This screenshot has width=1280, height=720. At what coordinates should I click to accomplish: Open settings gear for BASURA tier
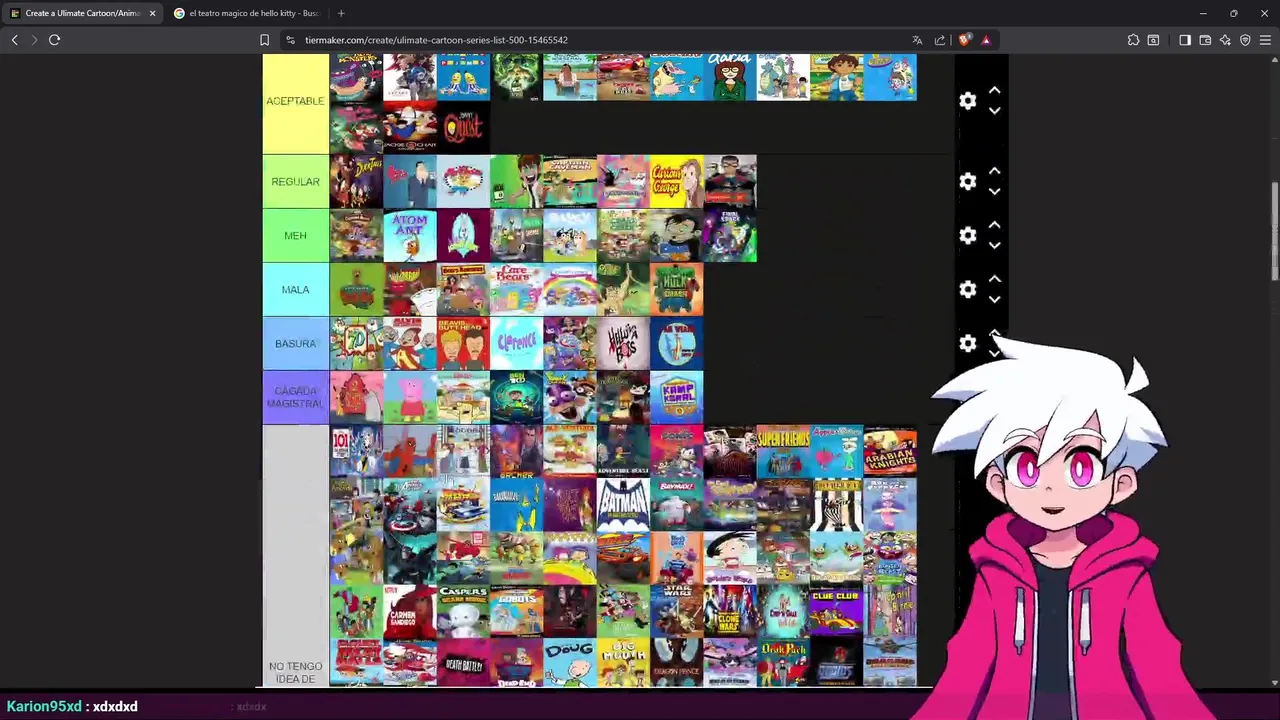pyautogui.click(x=967, y=344)
